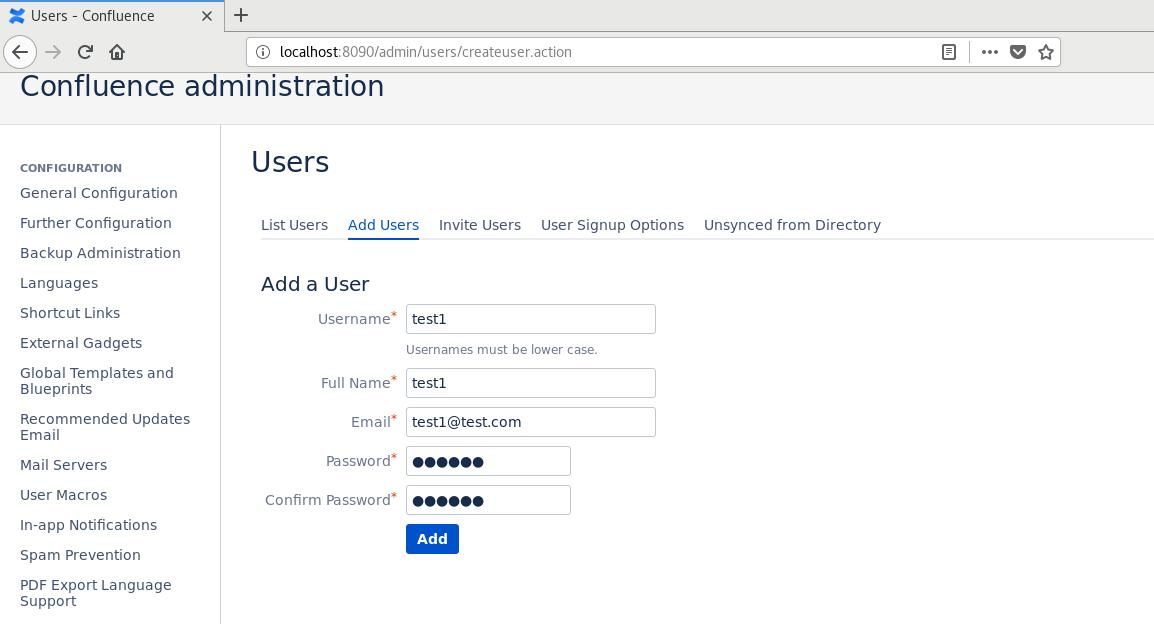Click the Confluence administration heading
Viewport: 1154px width, 624px height.
pos(202,87)
